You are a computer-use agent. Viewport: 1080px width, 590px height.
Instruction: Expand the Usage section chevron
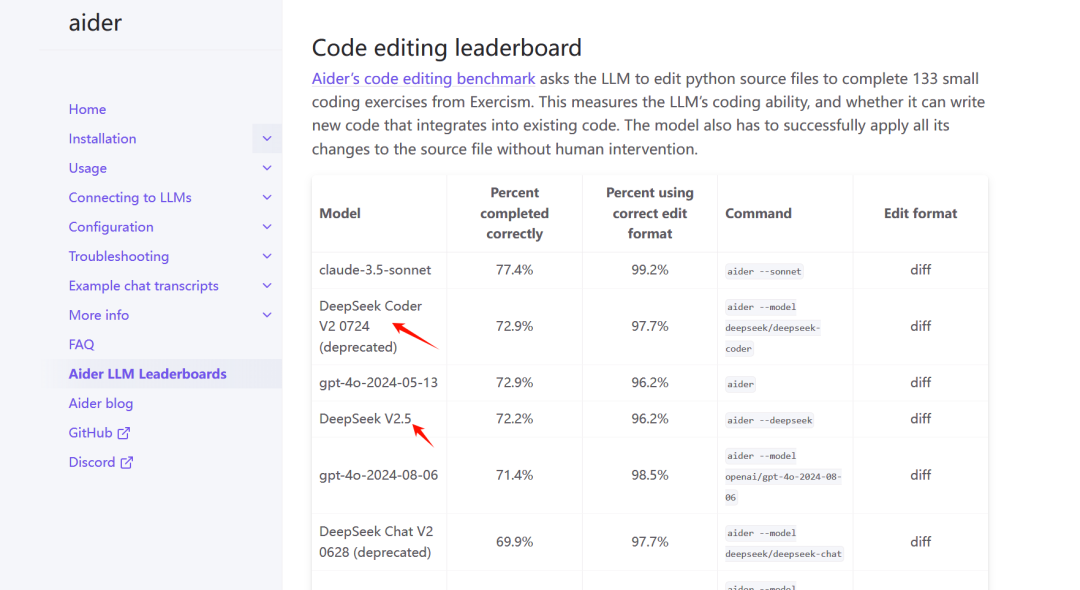[x=267, y=168]
